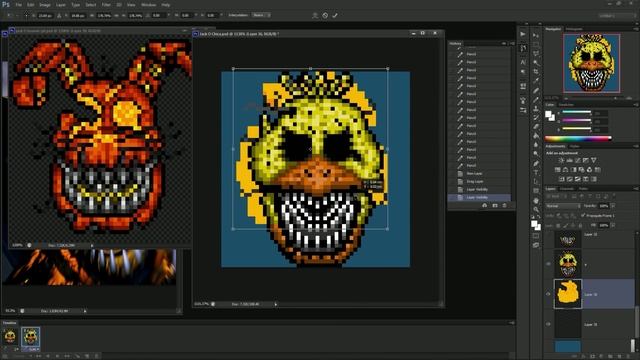Open the layer blend mode dropdown
This screenshot has width=640, height=360.
563,206
